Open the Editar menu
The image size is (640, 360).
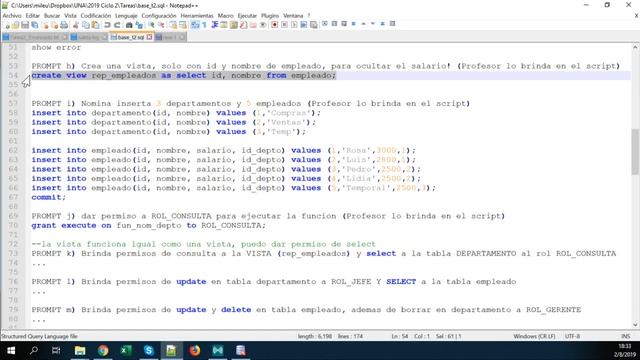pos(33,16)
